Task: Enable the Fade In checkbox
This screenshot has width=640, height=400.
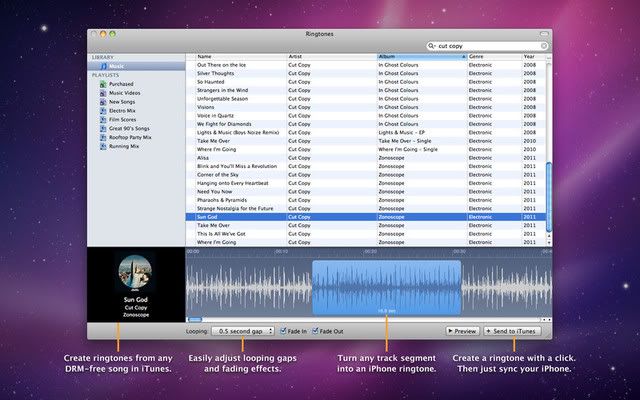Action: [283, 331]
